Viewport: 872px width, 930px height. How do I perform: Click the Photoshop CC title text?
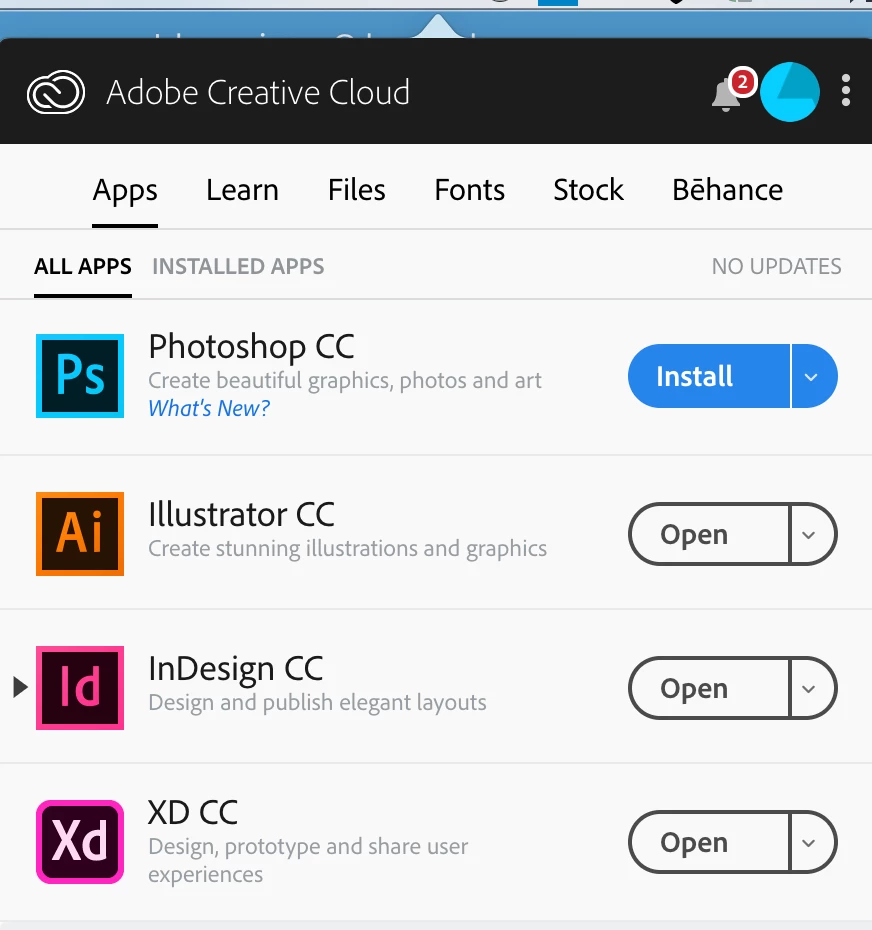pyautogui.click(x=252, y=347)
